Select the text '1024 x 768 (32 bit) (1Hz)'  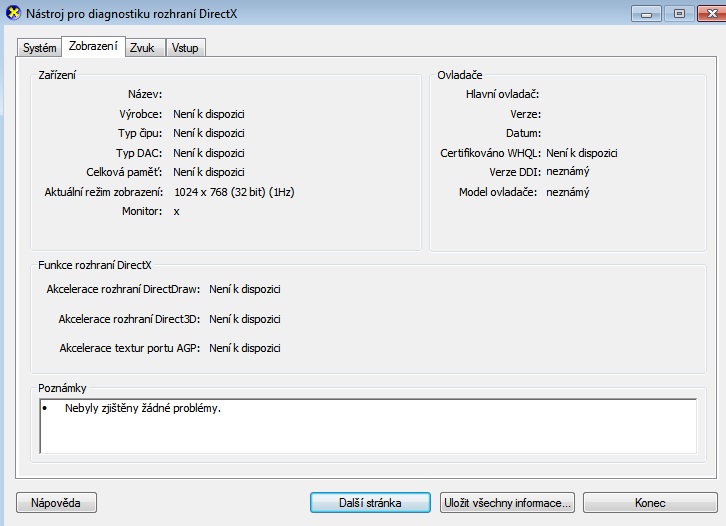pos(234,192)
